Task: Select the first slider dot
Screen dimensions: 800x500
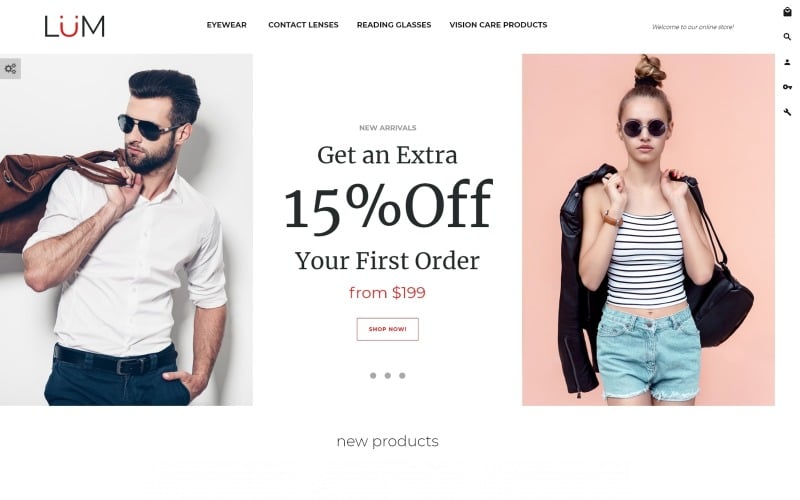Action: (x=373, y=376)
